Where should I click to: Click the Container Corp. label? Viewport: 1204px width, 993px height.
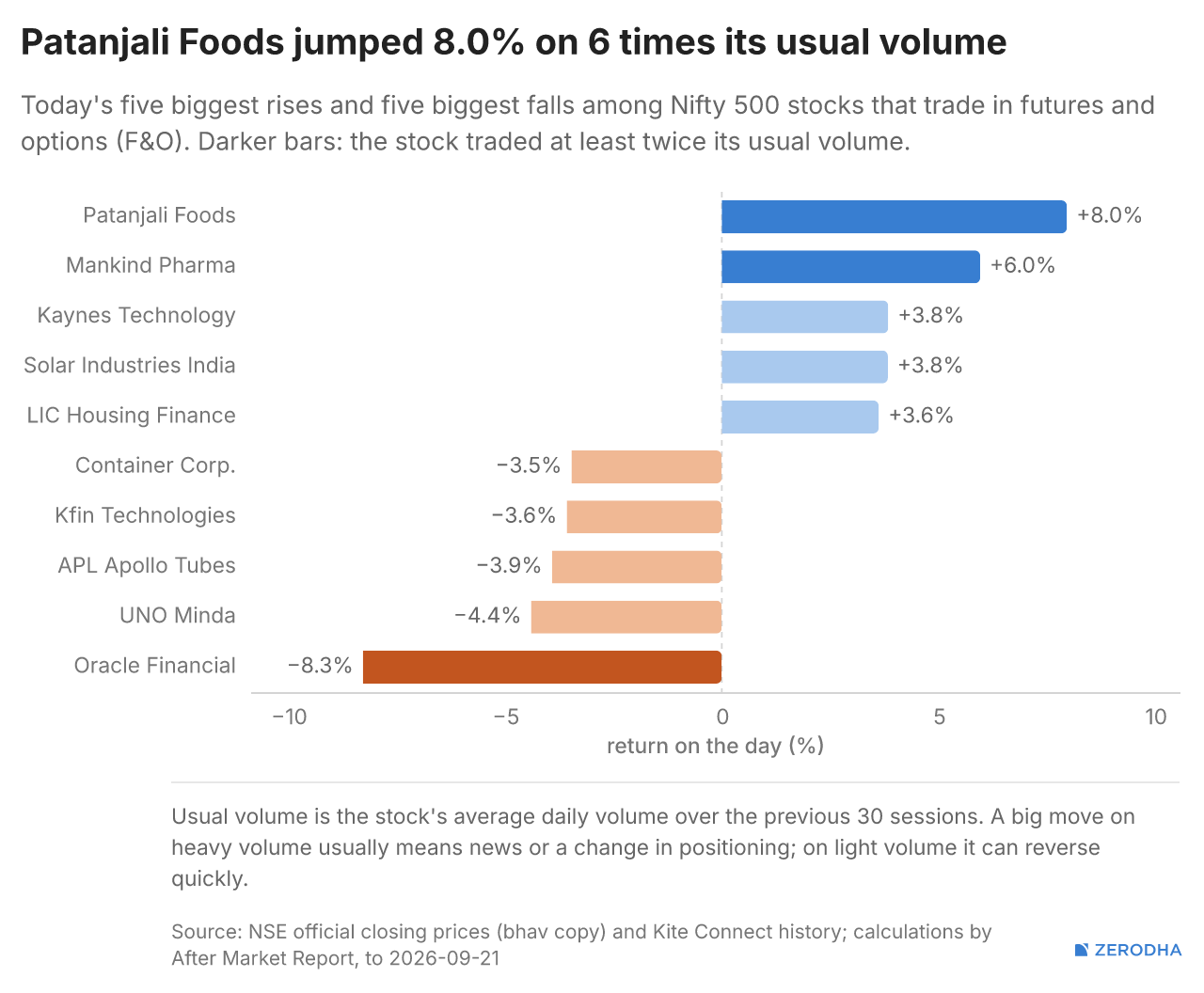tap(155, 465)
